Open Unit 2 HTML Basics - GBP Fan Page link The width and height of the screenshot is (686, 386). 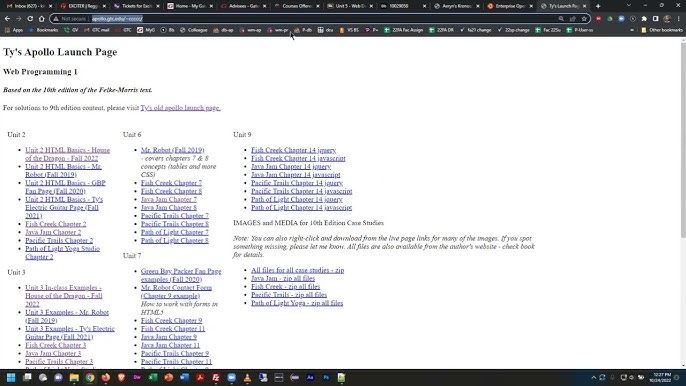(65, 187)
